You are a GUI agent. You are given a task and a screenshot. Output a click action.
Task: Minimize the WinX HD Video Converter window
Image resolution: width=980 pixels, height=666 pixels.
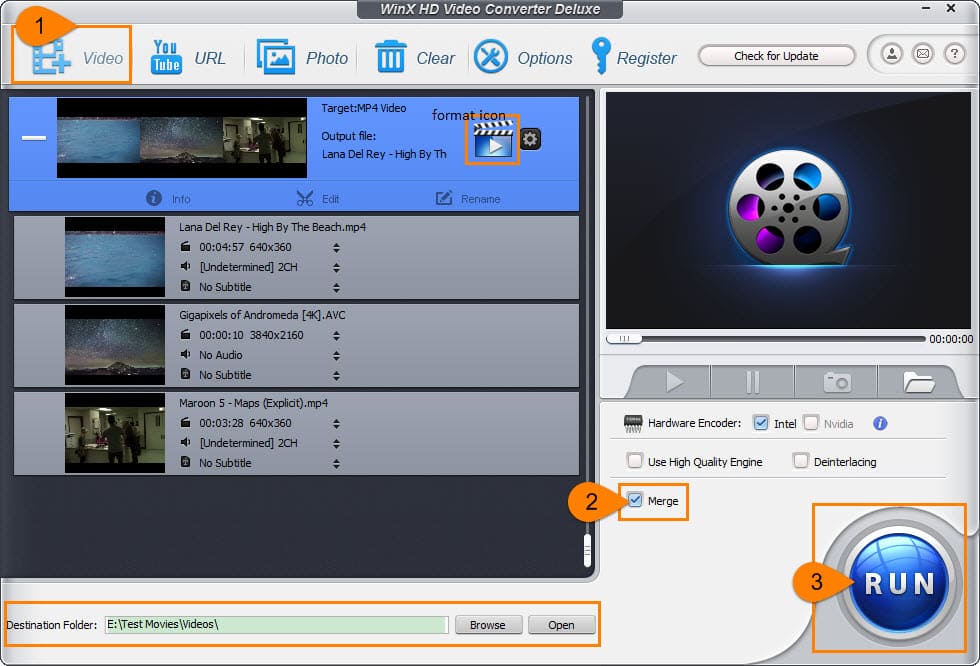[926, 8]
